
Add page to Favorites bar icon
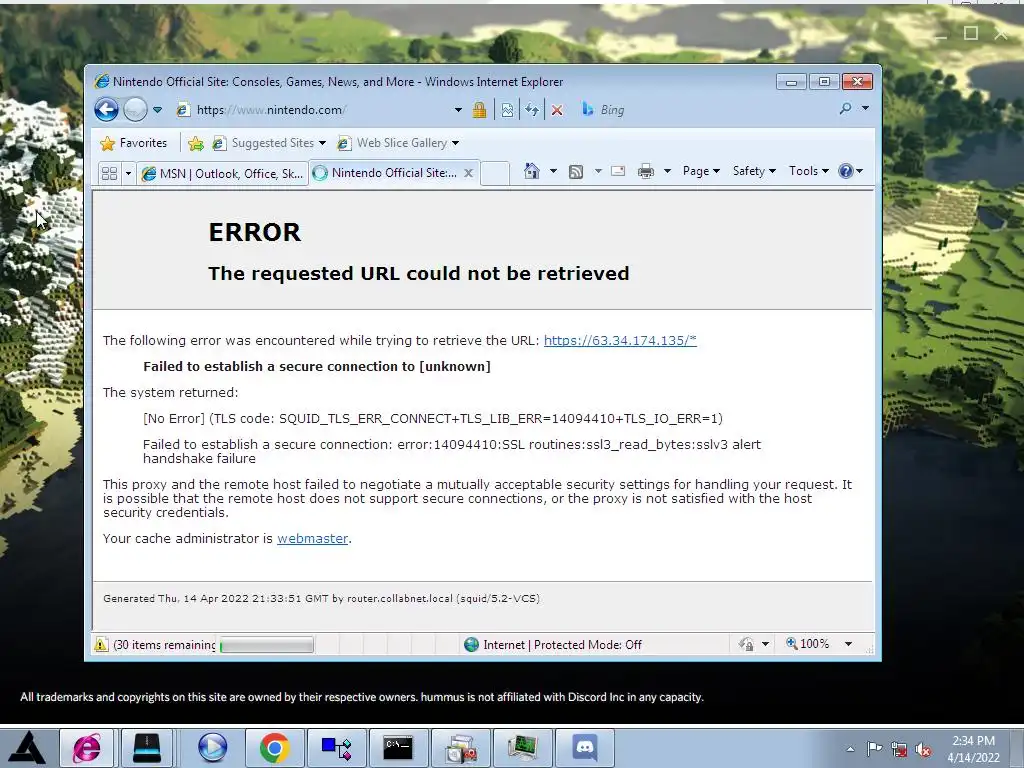(x=195, y=143)
